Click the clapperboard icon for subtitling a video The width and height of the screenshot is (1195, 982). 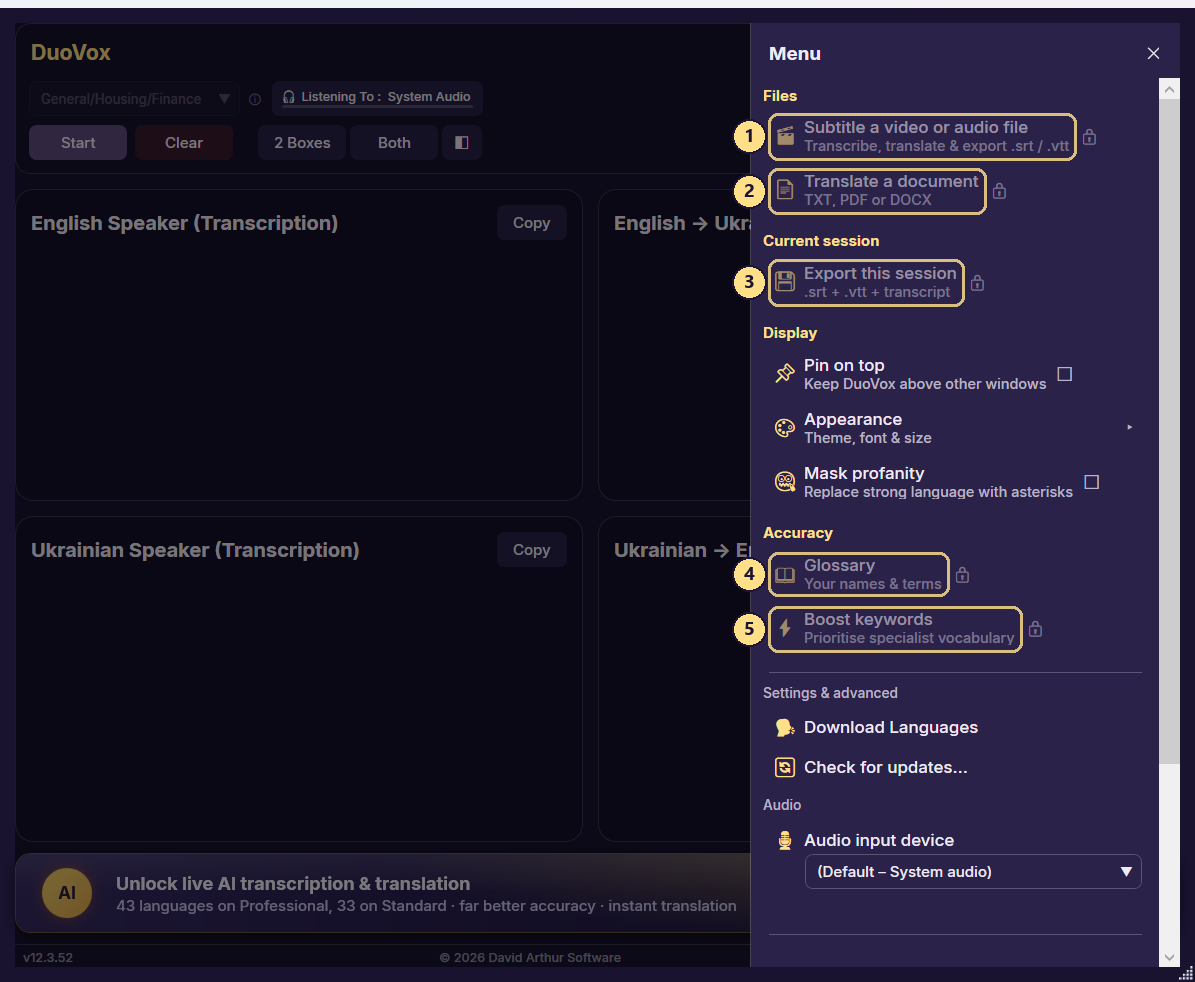pyautogui.click(x=785, y=137)
